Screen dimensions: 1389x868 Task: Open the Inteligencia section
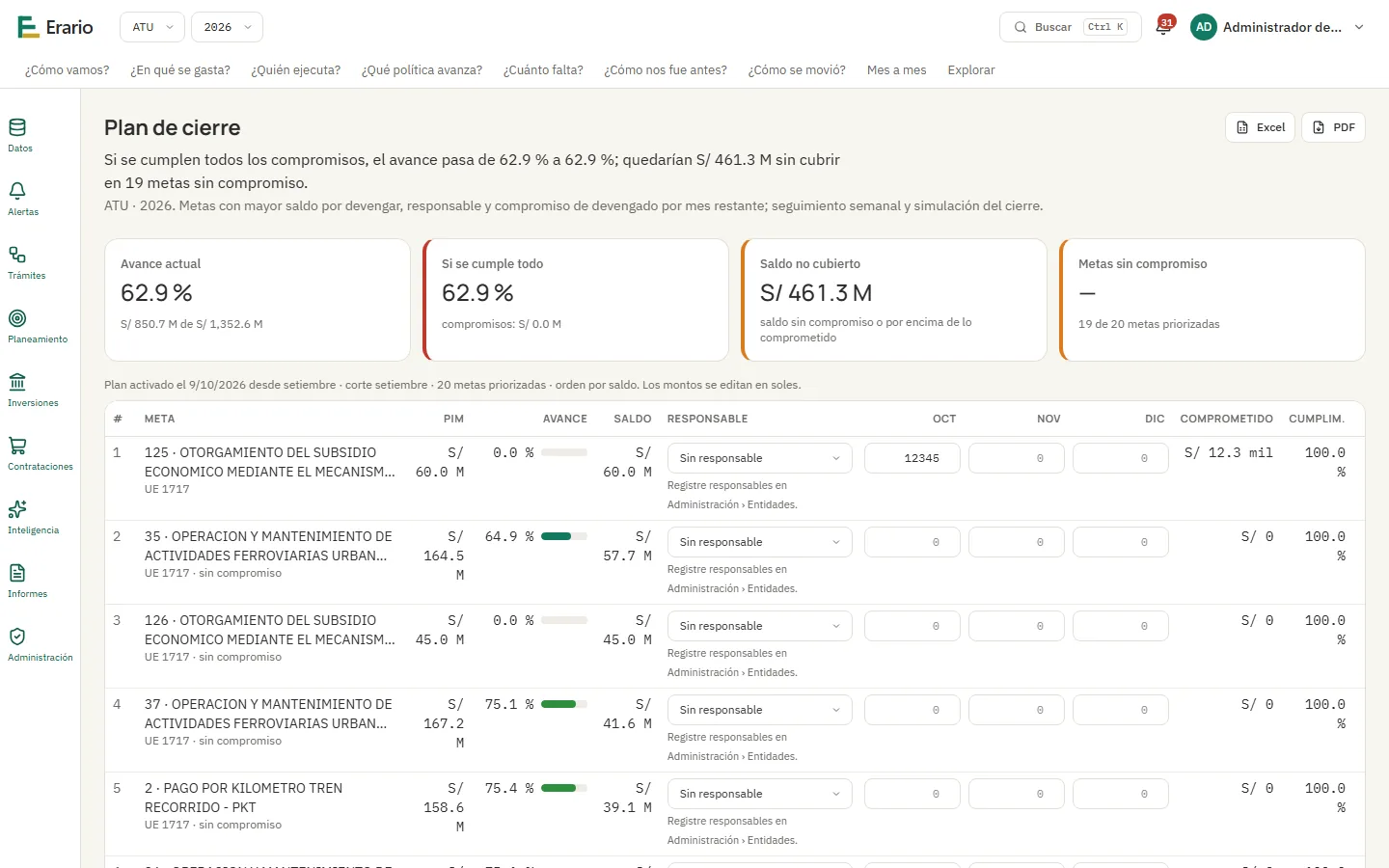coord(33,517)
